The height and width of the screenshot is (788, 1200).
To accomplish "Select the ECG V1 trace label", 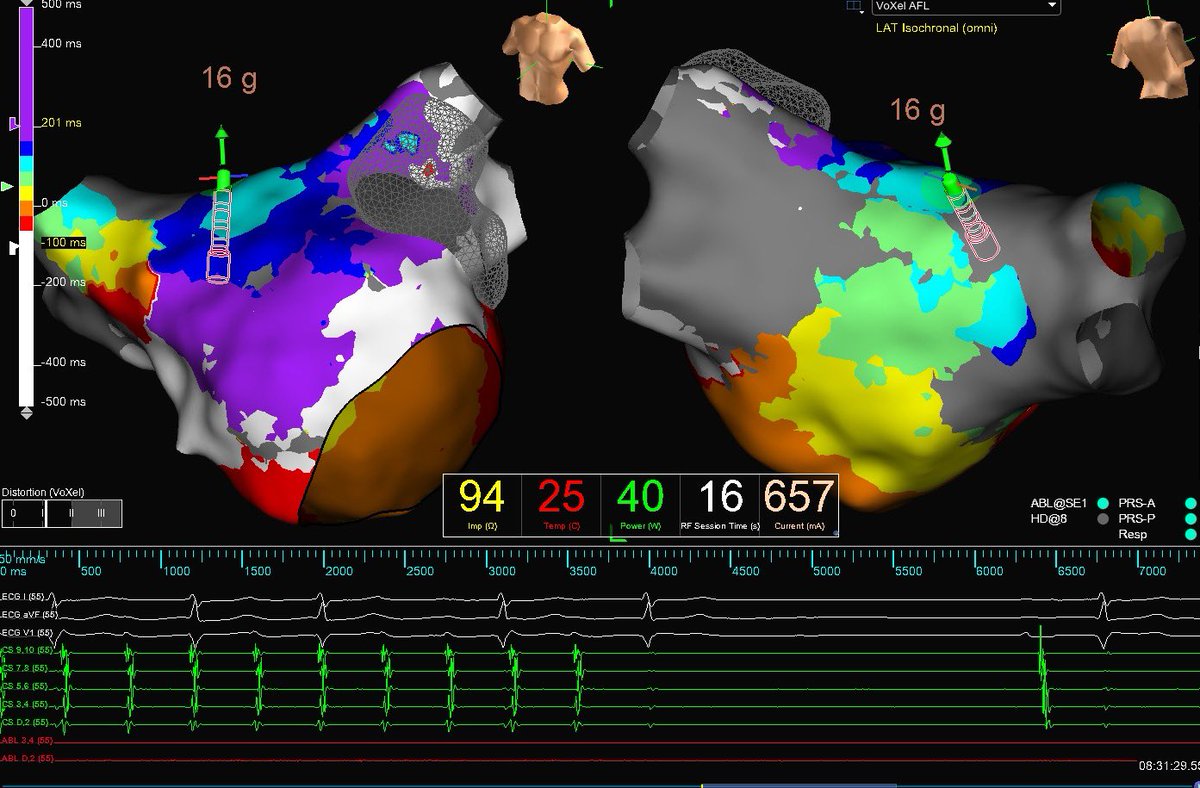I will pos(27,633).
